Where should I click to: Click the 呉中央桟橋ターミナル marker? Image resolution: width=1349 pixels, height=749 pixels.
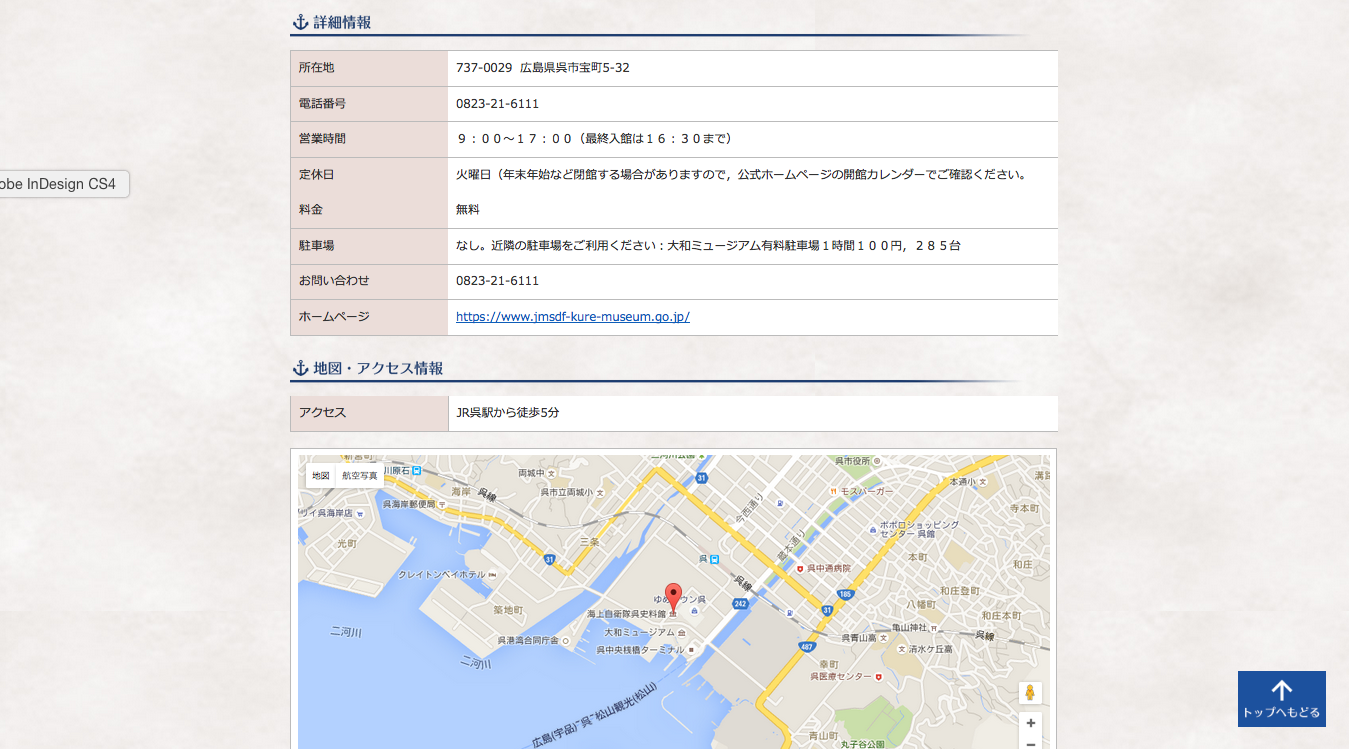click(690, 649)
